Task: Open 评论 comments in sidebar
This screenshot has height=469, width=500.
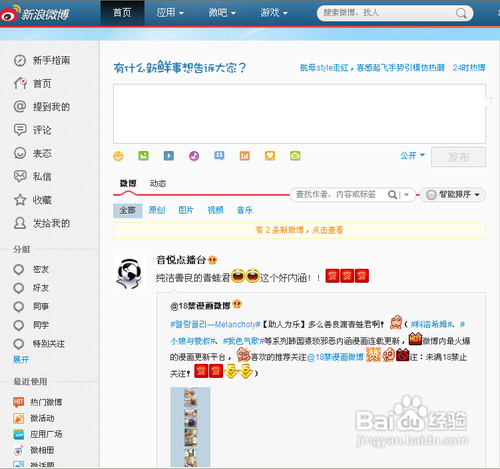Action: pos(33,130)
